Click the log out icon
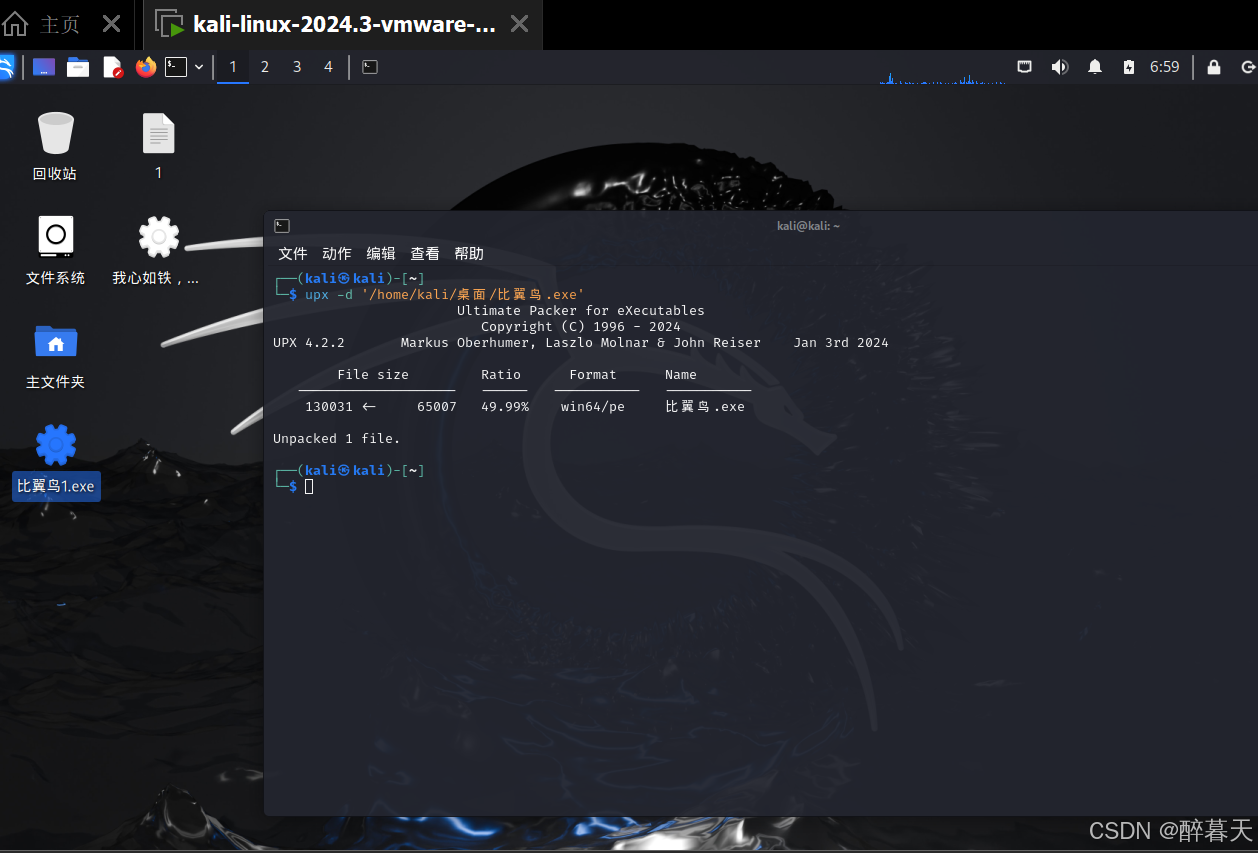The width and height of the screenshot is (1258, 853). (x=1248, y=67)
